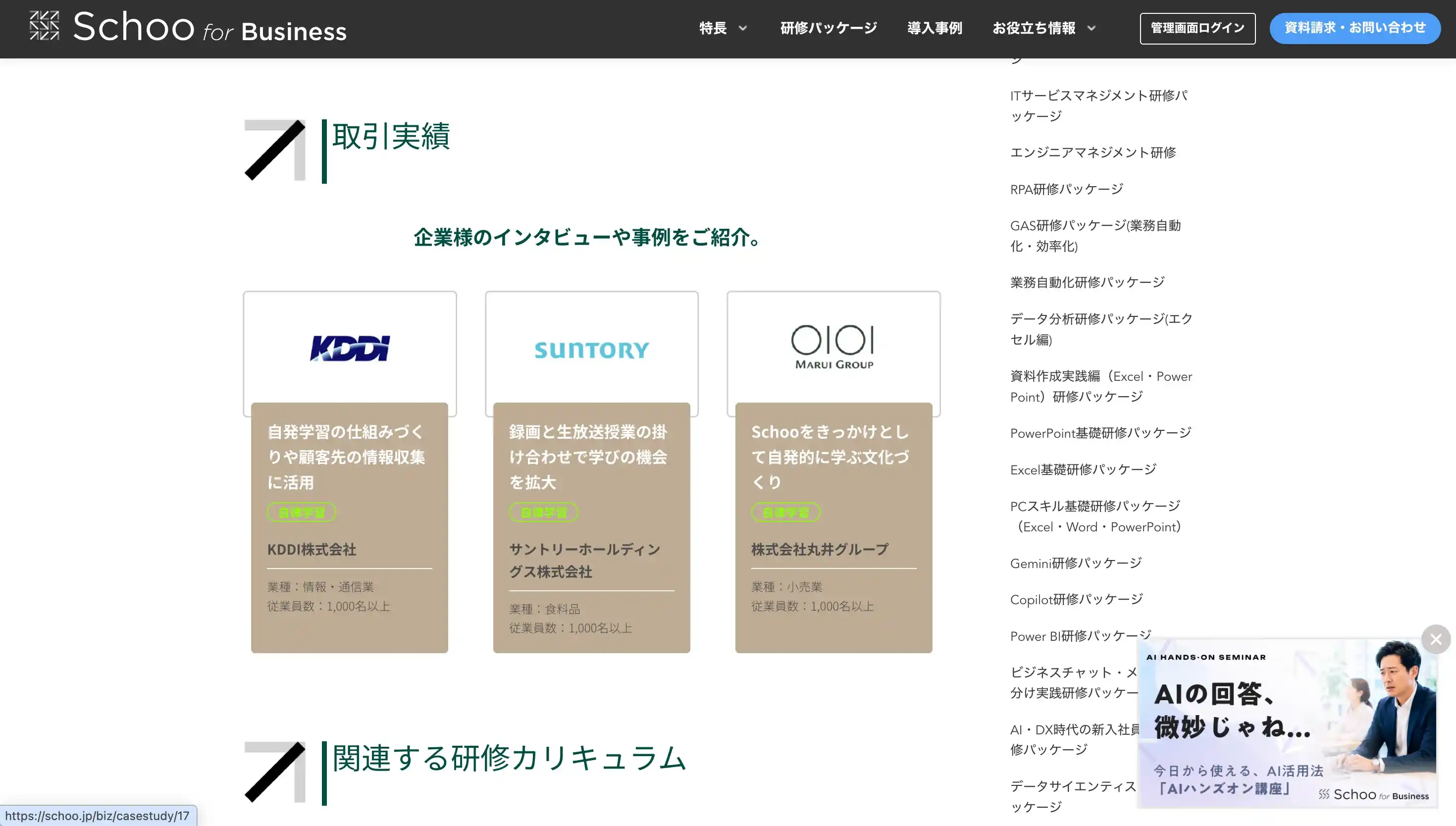Click the サントリーホールディングス株式会社 company name
This screenshot has height=826, width=1456.
point(585,561)
